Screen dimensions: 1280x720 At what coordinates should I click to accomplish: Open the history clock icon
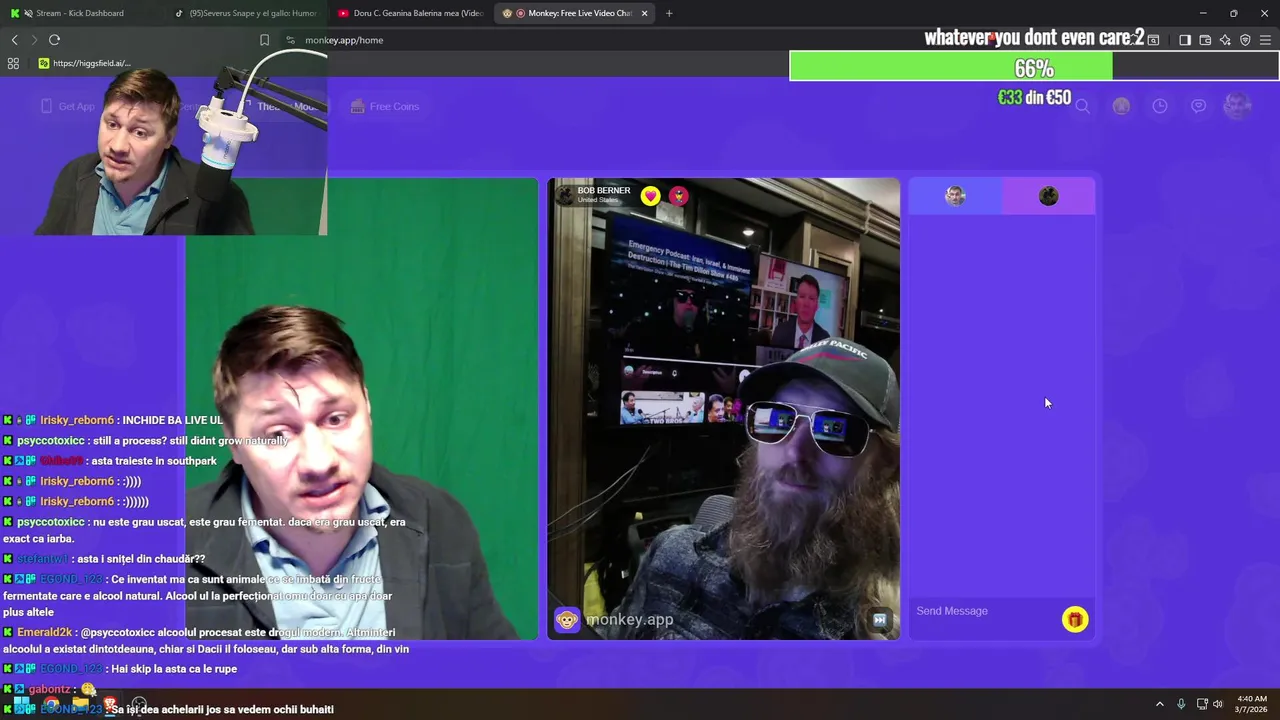tap(1160, 106)
